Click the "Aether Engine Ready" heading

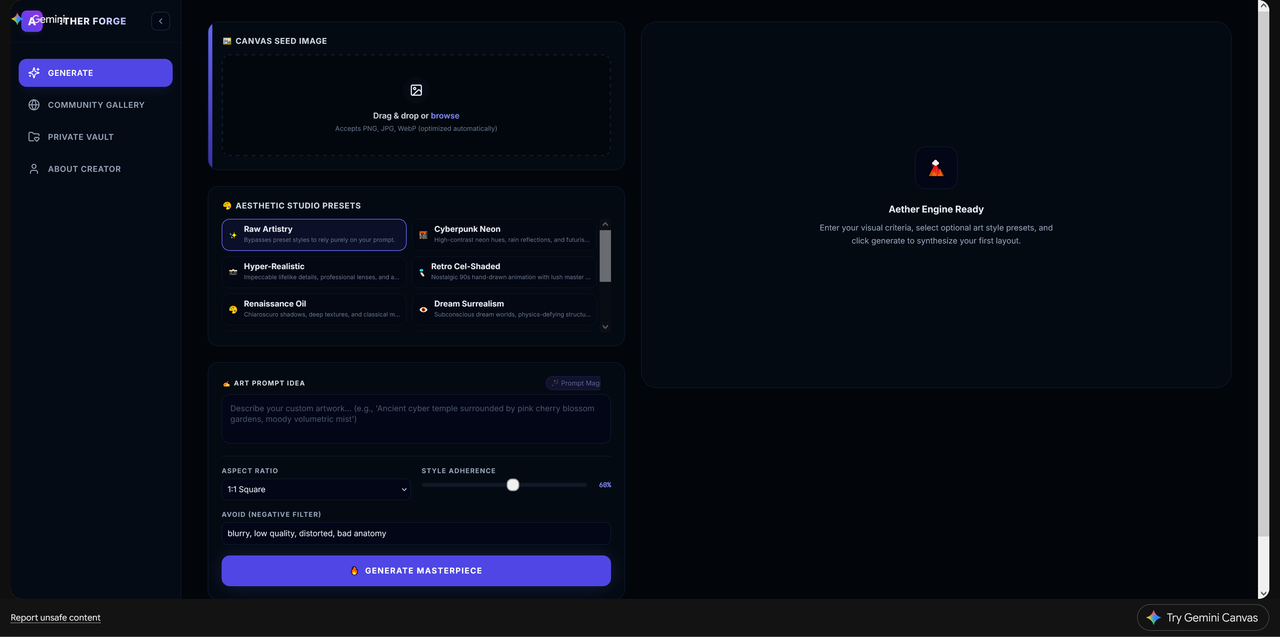point(936,210)
